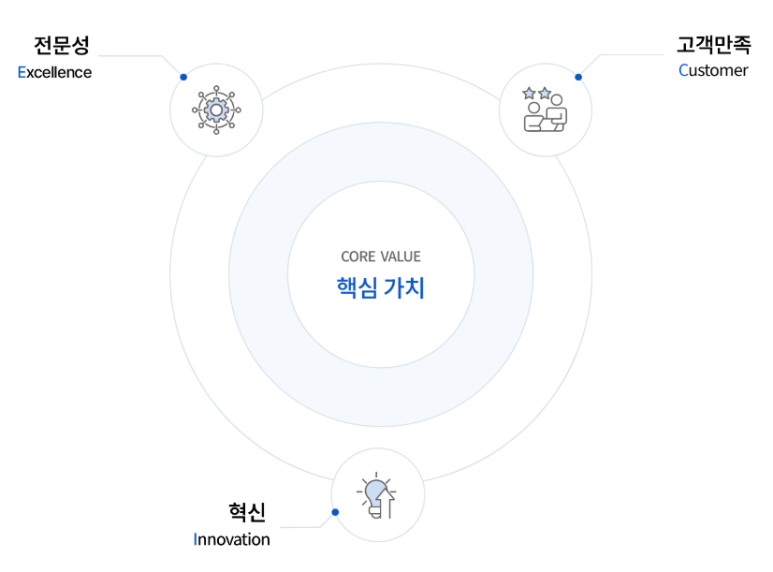Select the Innovation English label
Viewport: 773px width, 572px height.
232,539
